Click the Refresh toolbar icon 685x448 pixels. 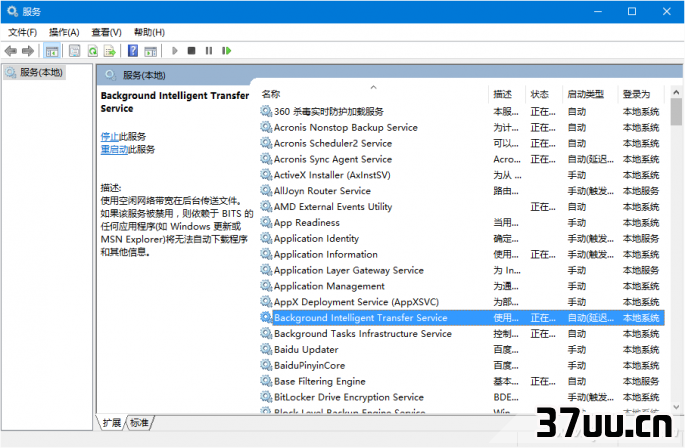[x=93, y=51]
